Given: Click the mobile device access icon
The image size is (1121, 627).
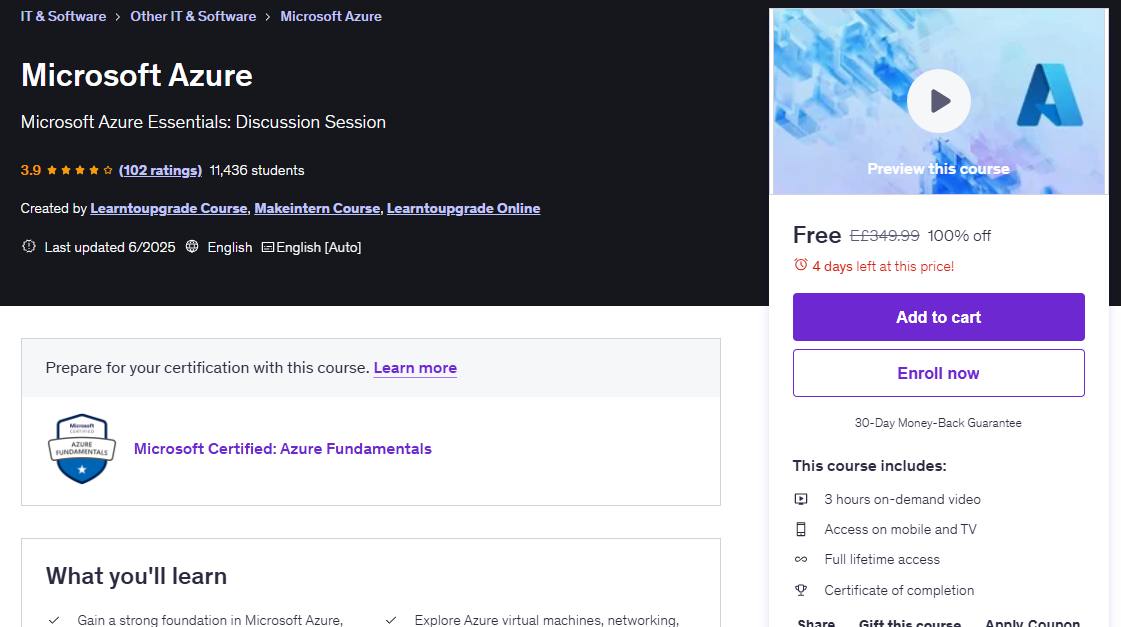Looking at the screenshot, I should tap(801, 529).
